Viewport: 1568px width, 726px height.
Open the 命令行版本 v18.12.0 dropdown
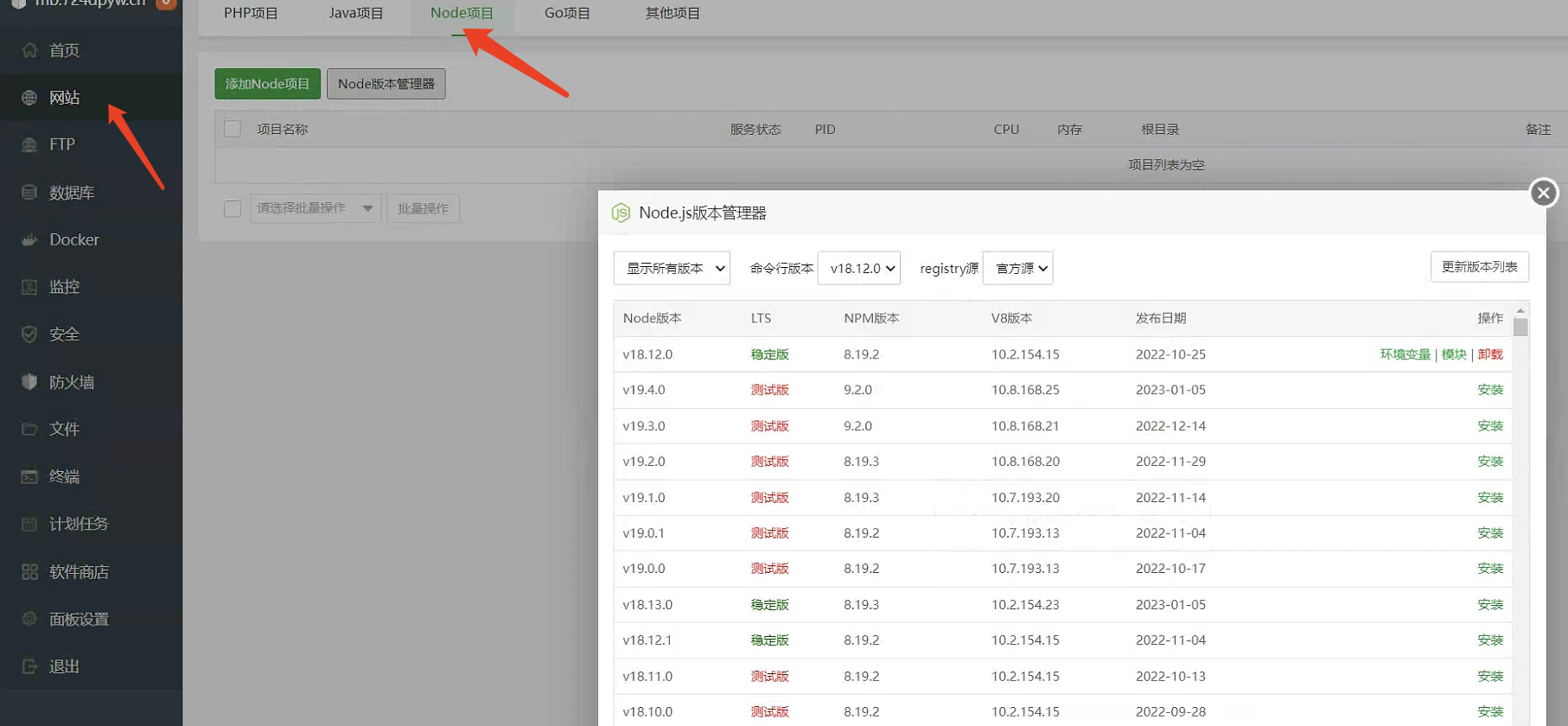coord(859,268)
